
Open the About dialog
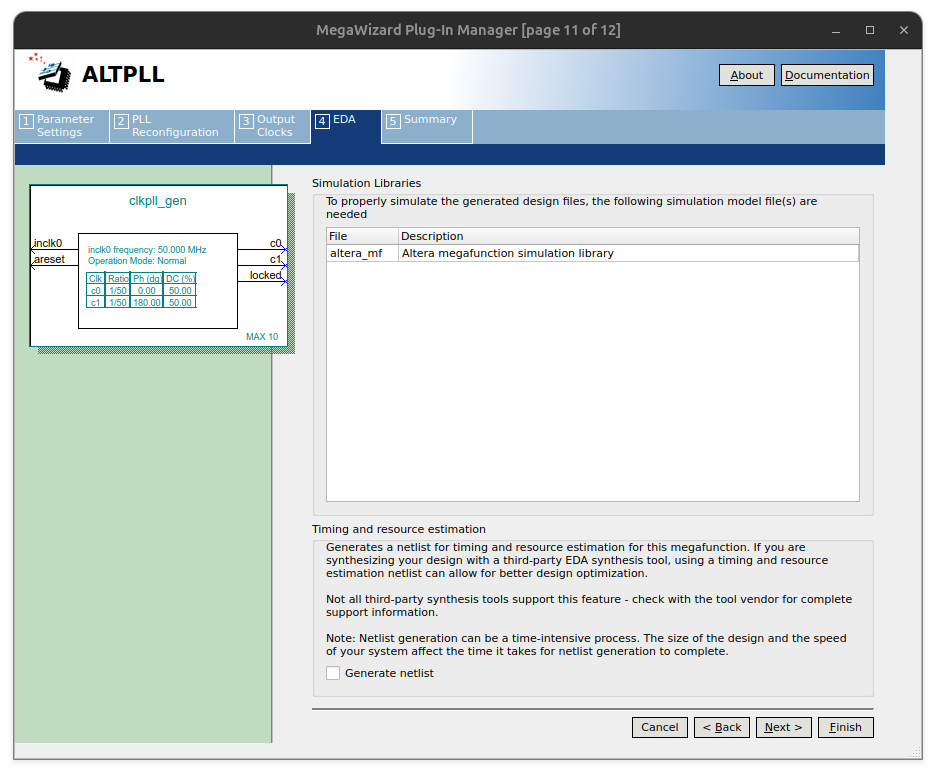746,75
